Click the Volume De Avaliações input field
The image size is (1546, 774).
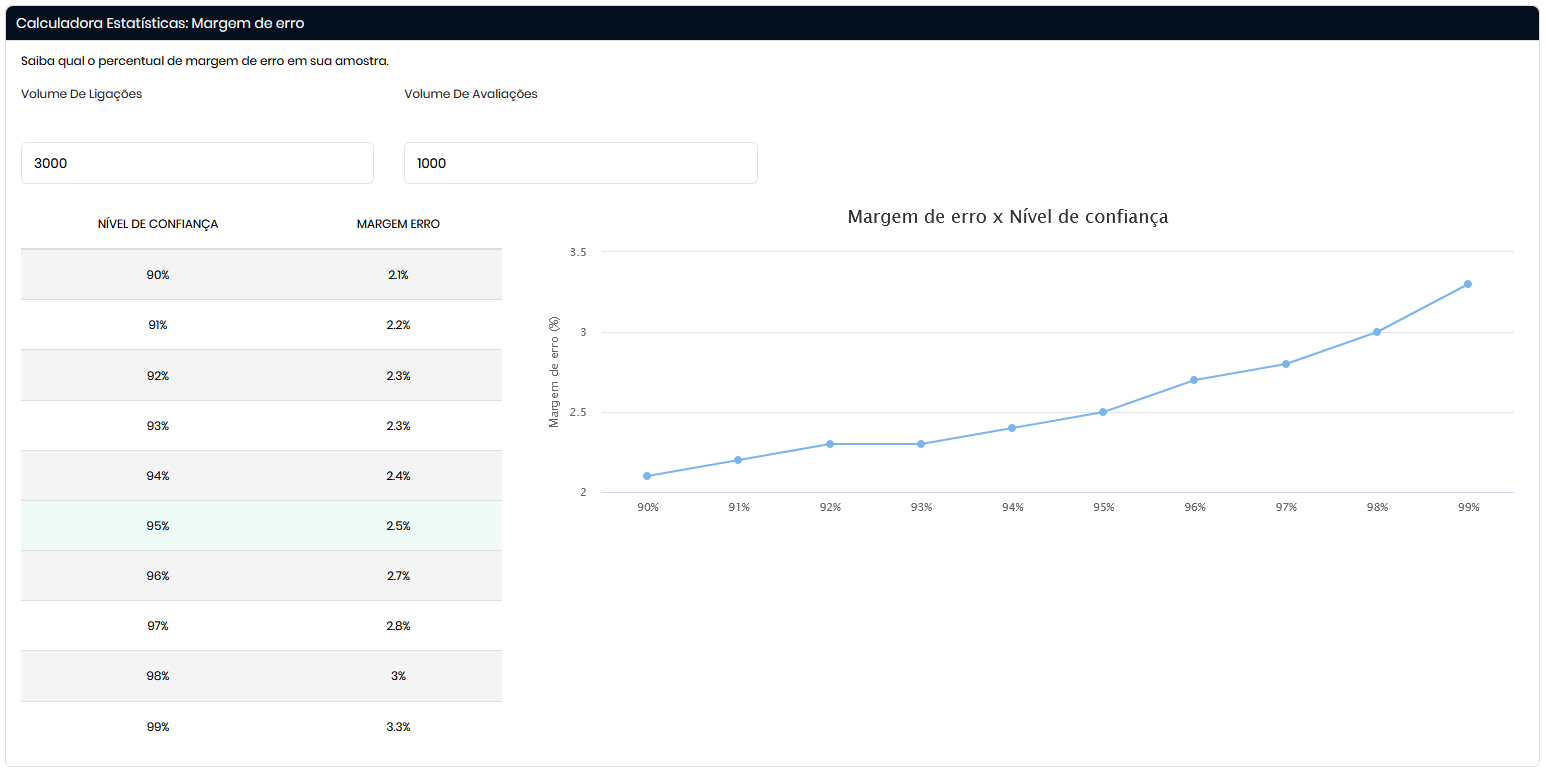580,163
